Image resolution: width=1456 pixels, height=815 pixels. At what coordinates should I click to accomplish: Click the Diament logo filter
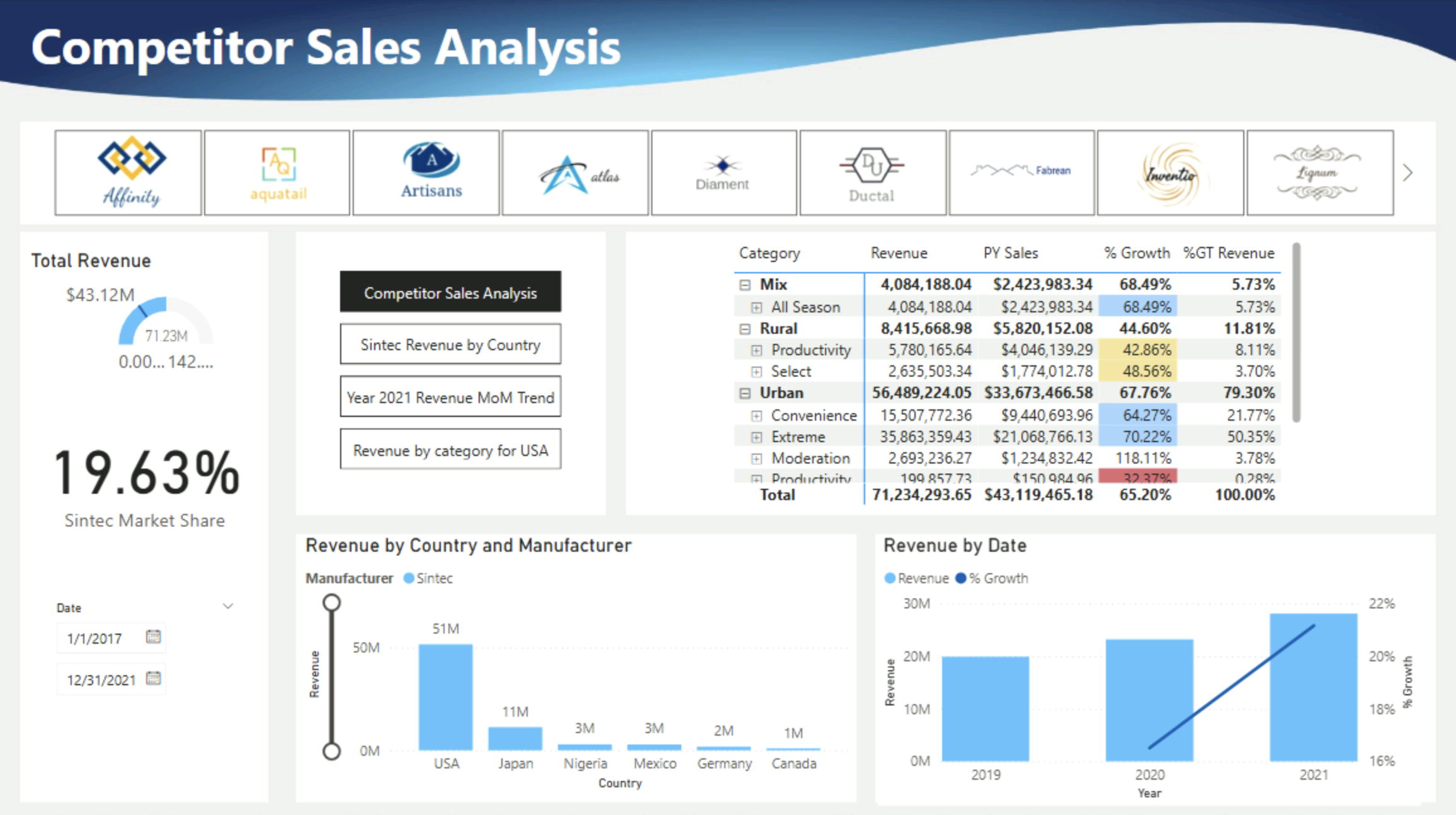click(723, 172)
